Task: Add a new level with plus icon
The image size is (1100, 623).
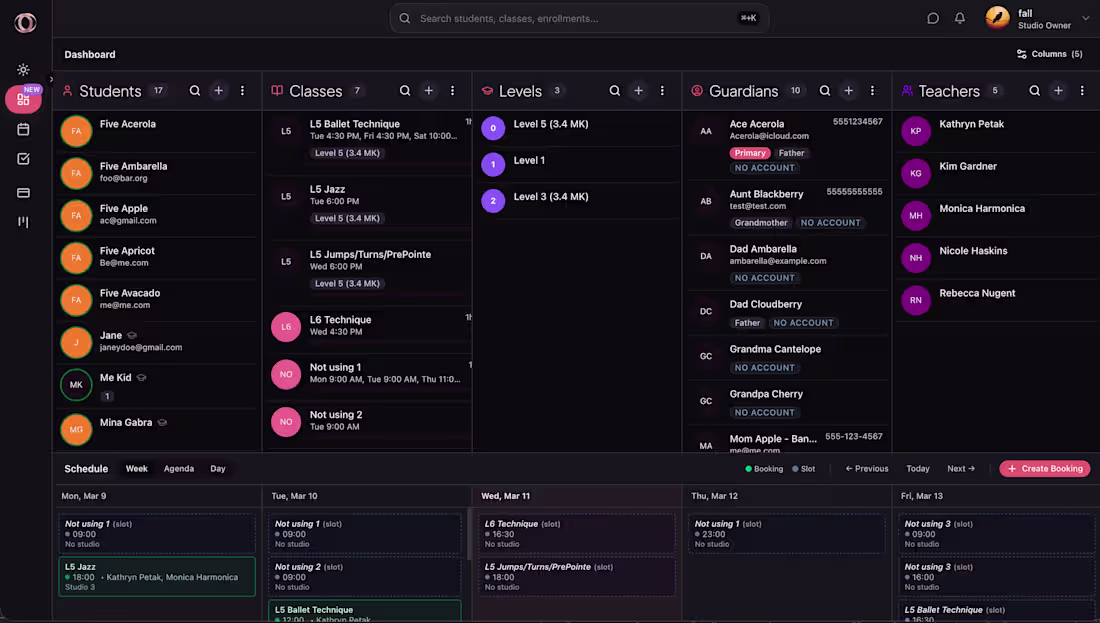Action: (x=638, y=91)
